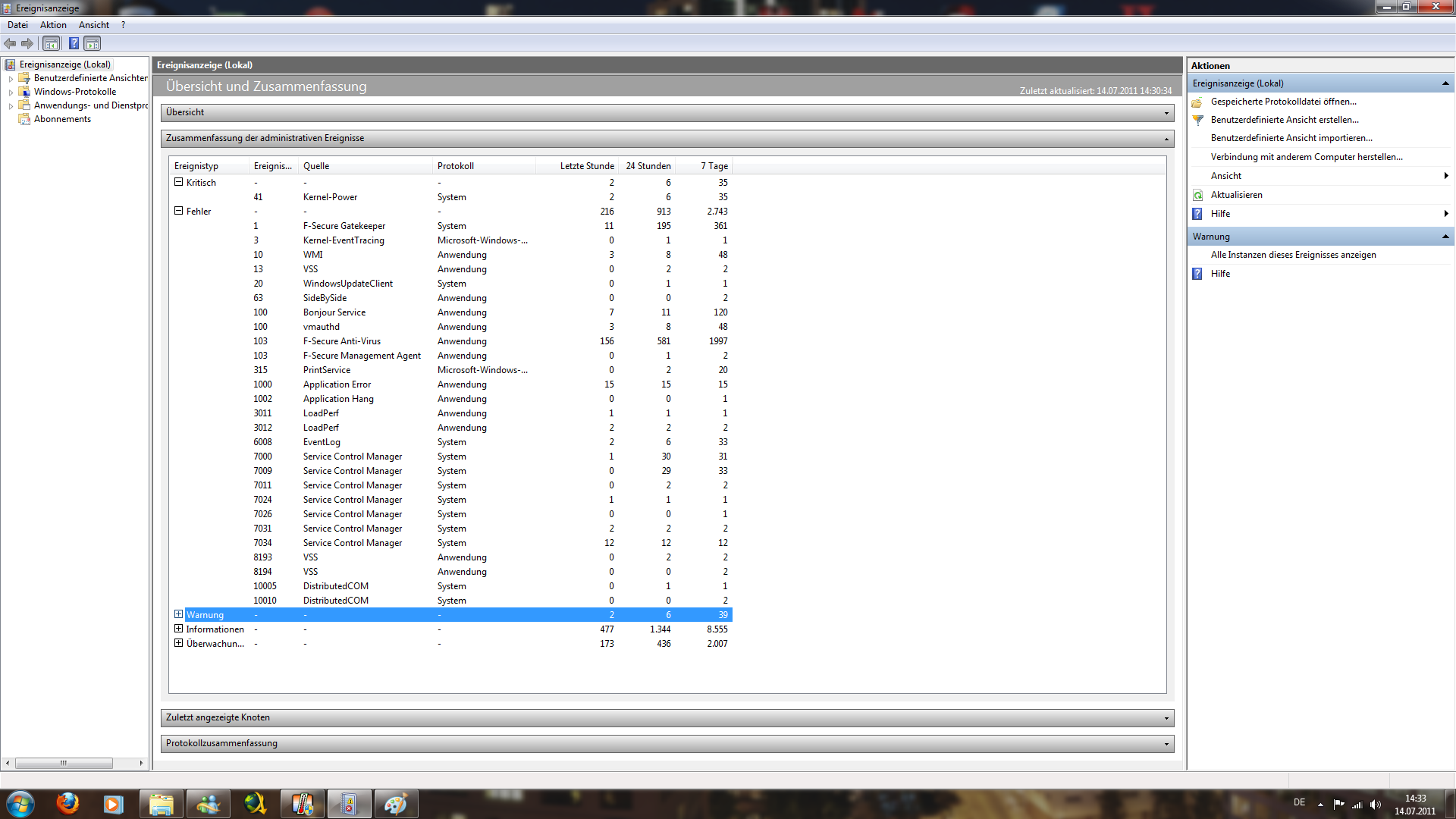The width and height of the screenshot is (1456, 819).
Task: Open Firefox from the taskbar
Action: [67, 803]
